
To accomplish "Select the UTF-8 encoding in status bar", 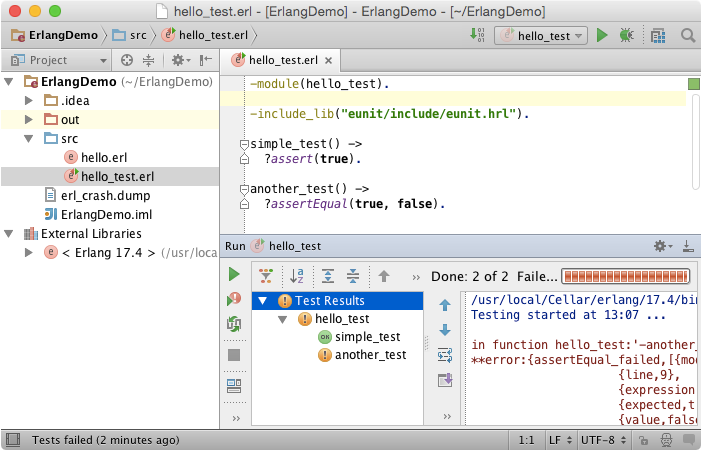I will point(598,439).
